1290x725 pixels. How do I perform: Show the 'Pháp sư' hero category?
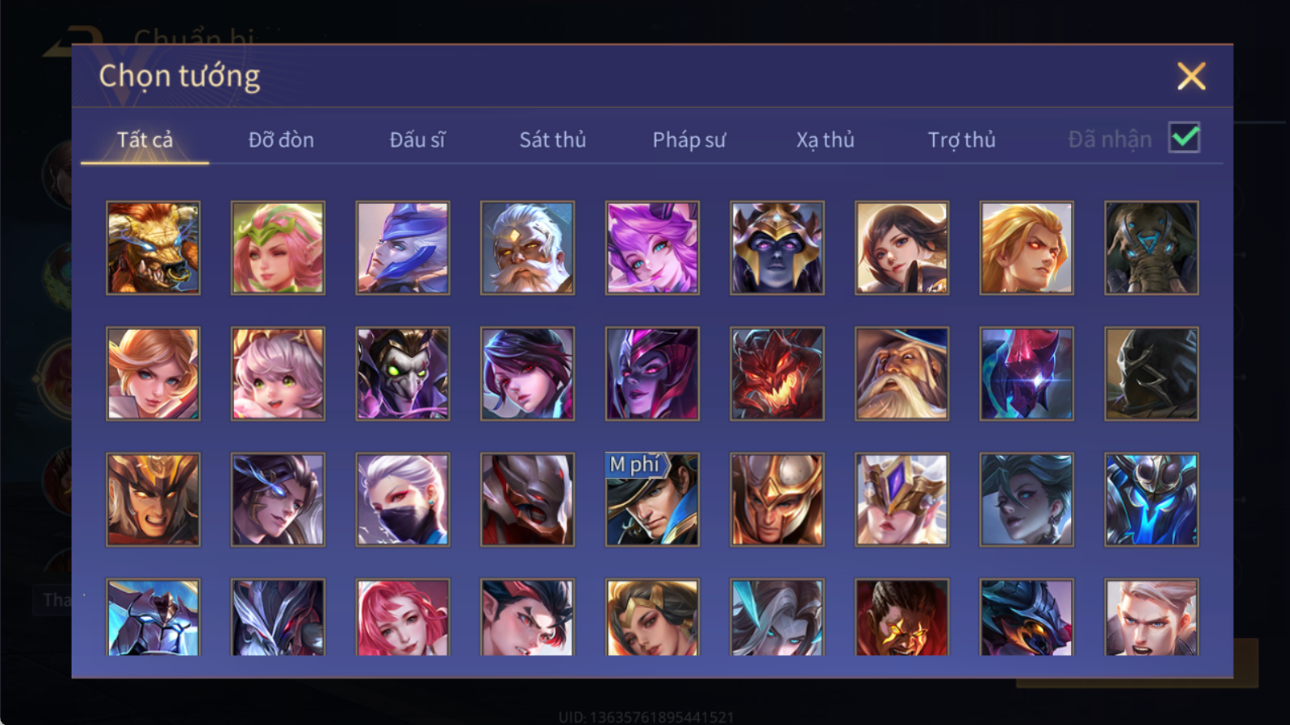(x=689, y=140)
